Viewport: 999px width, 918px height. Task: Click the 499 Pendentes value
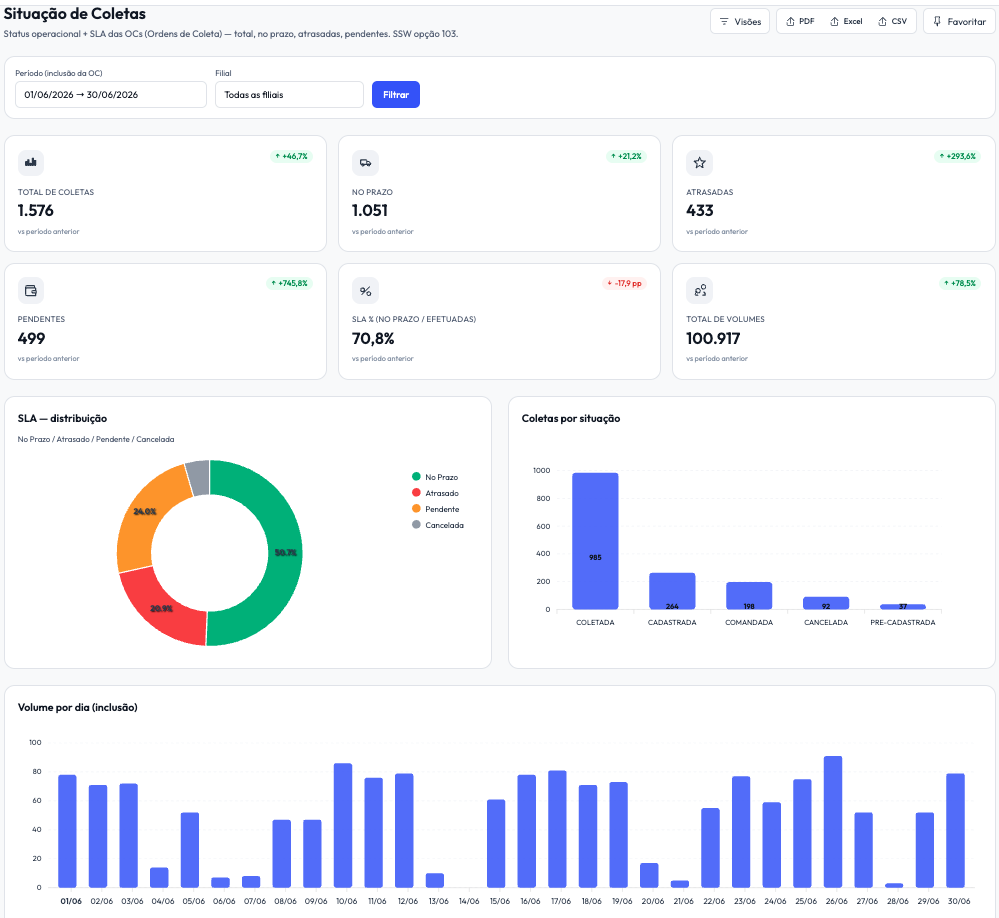(x=31, y=338)
